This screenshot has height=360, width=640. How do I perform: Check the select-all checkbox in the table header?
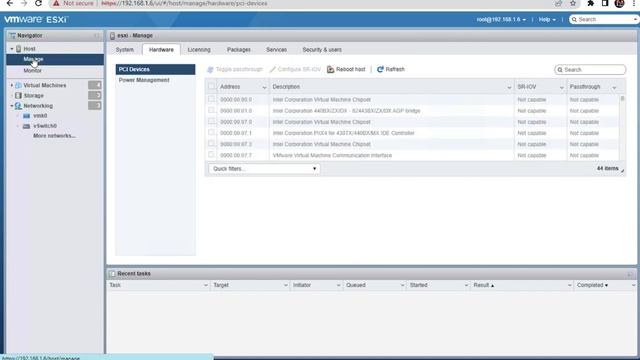click(x=211, y=86)
